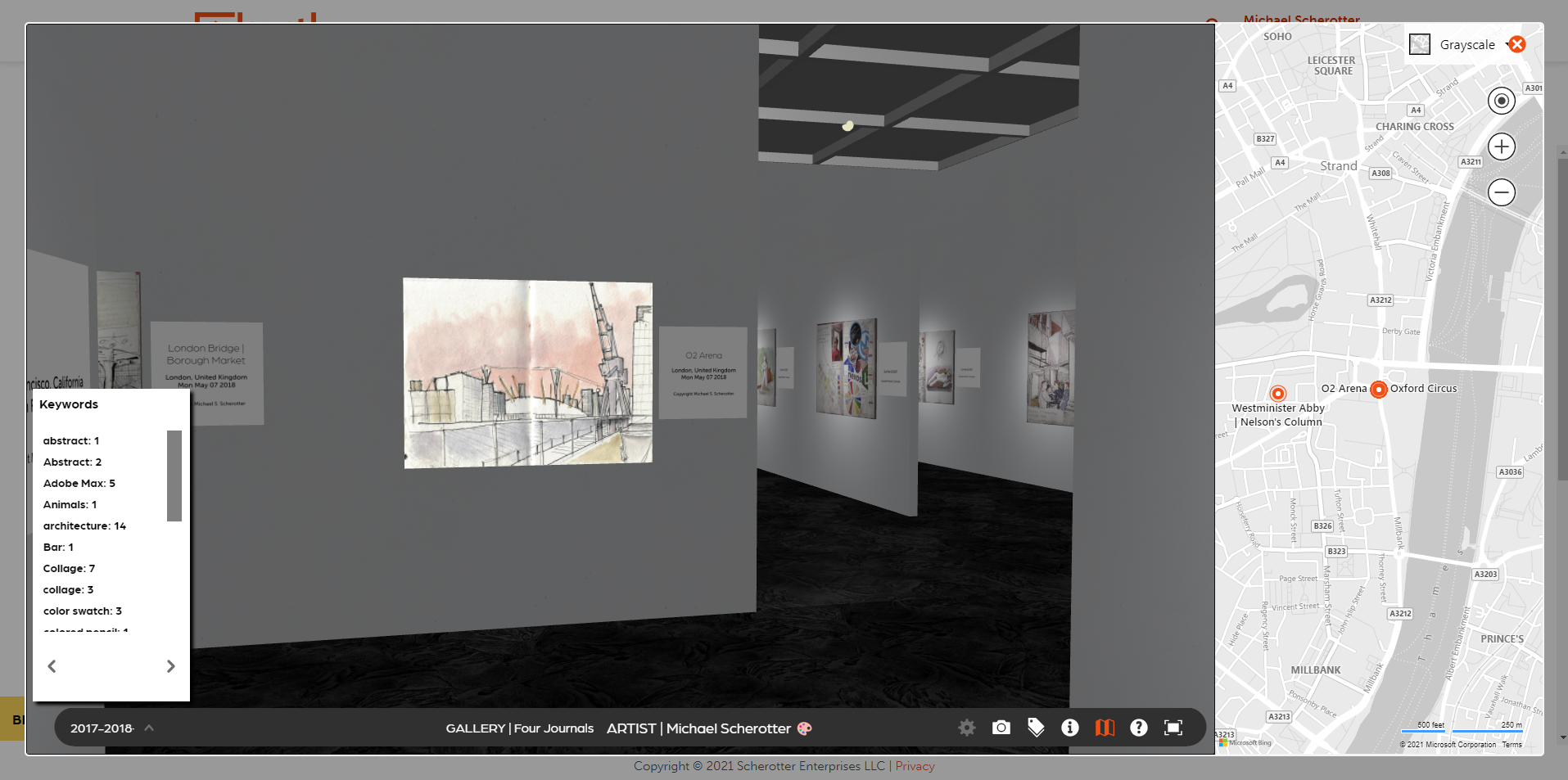The width and height of the screenshot is (1568, 780).
Task: Zoom in on the map
Action: 1502,147
